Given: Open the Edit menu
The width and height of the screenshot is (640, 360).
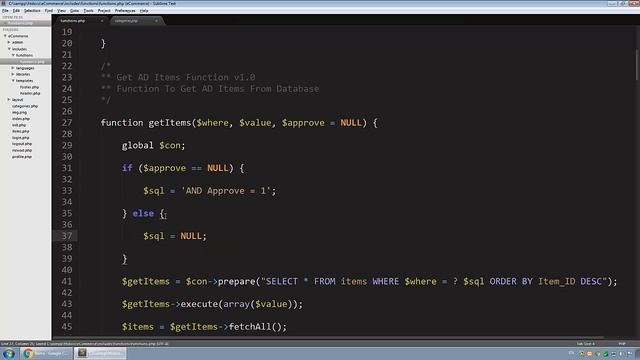Looking at the screenshot, I should 16,11.
